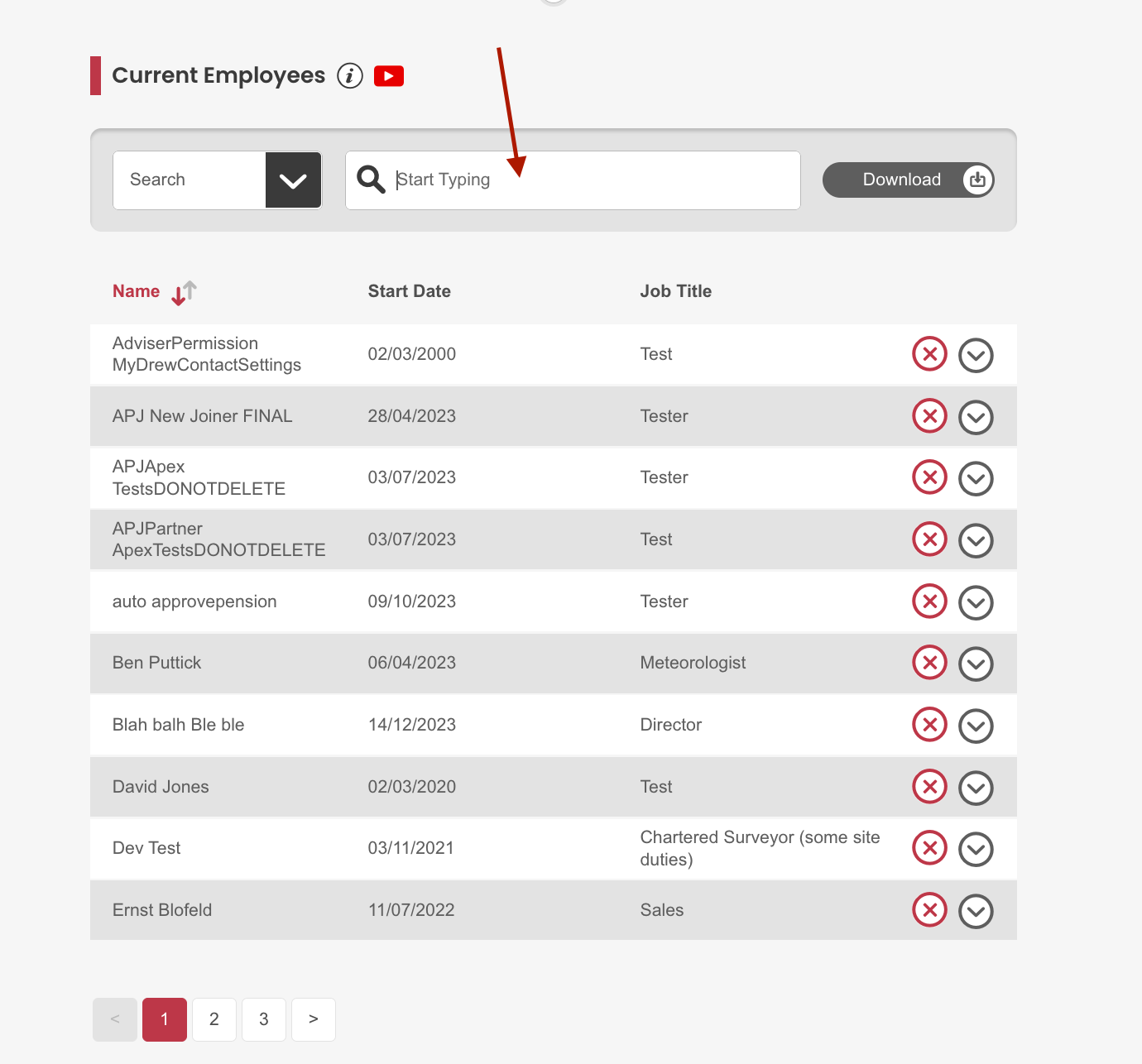The width and height of the screenshot is (1142, 1064).
Task: Click the Start Date column header
Action: (x=410, y=291)
